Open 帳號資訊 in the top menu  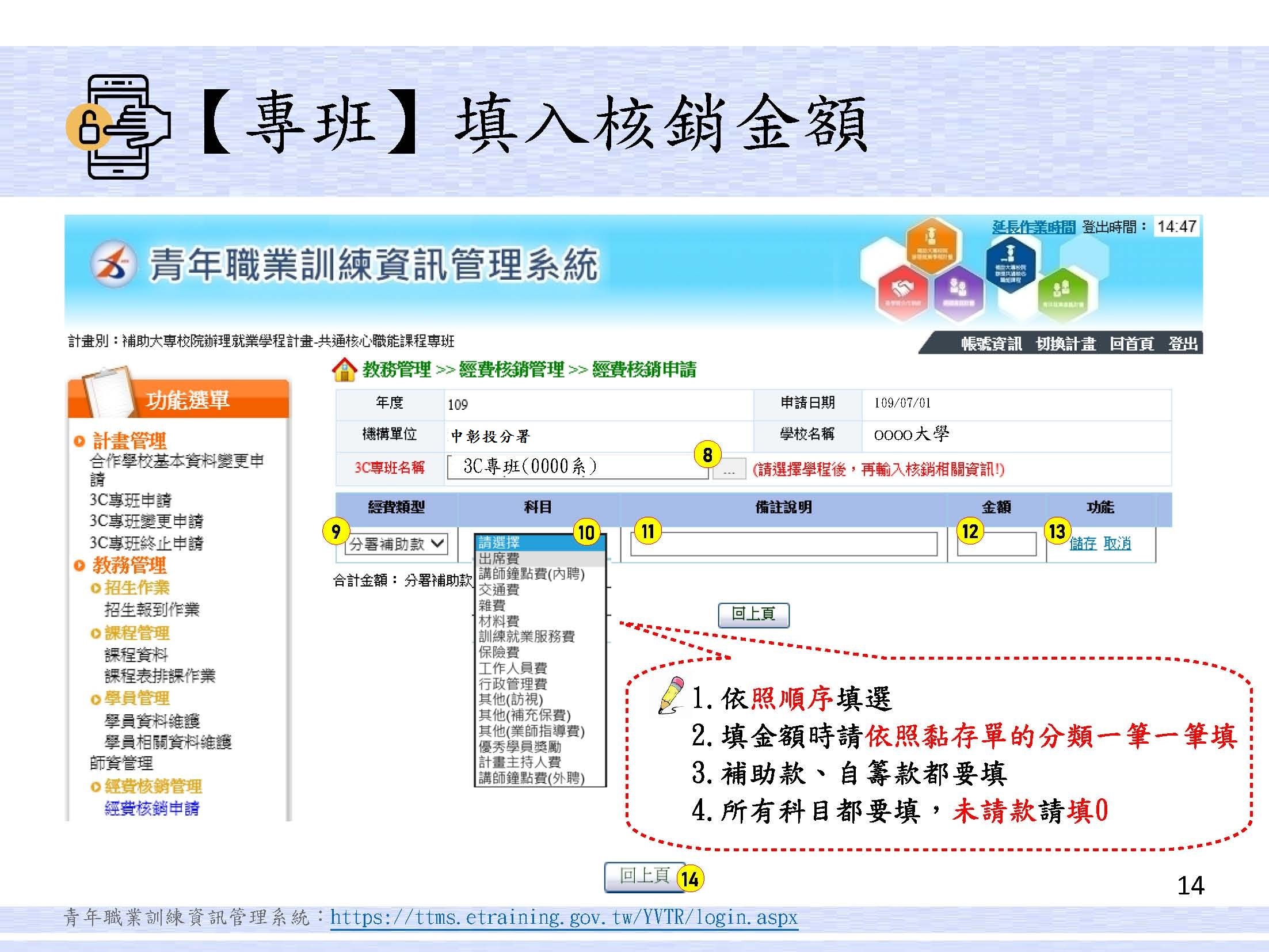[x=991, y=344]
